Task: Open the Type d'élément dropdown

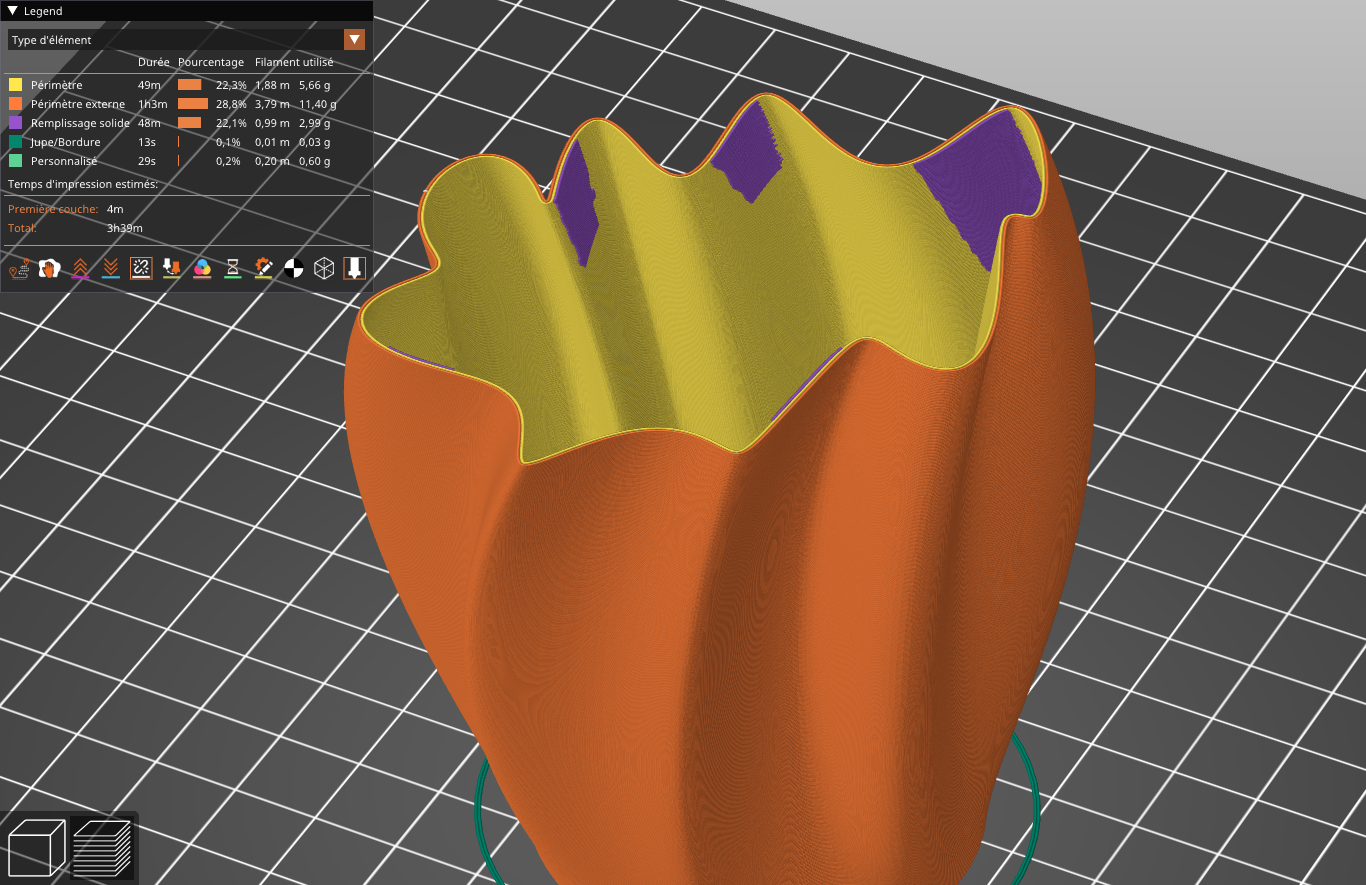Action: (186, 40)
